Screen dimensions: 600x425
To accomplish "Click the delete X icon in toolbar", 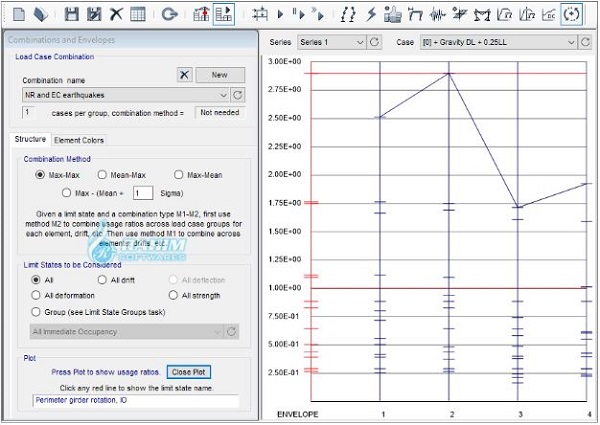I will (116, 14).
